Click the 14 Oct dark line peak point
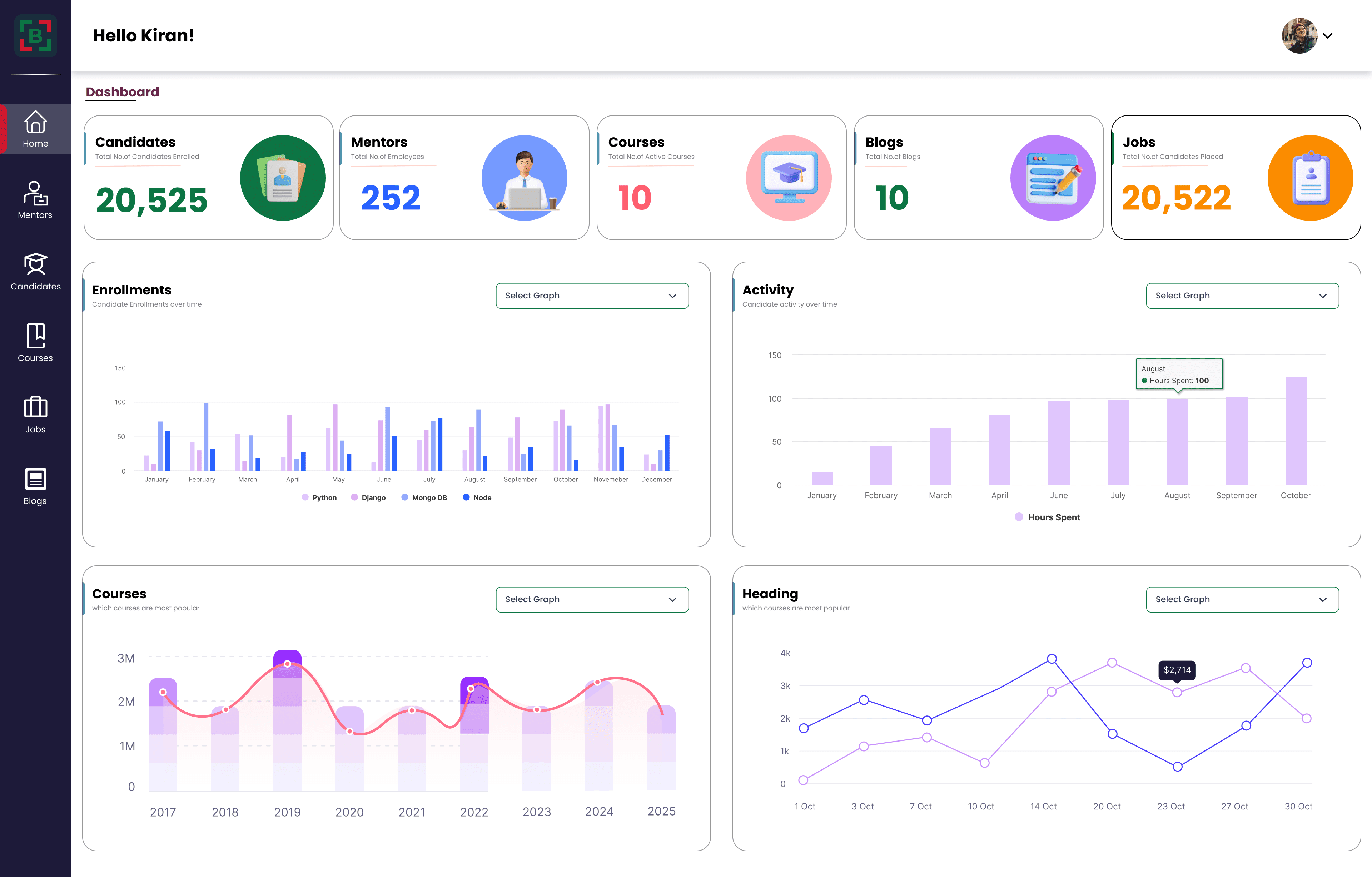Screen dimensions: 1372x877 1052,659
